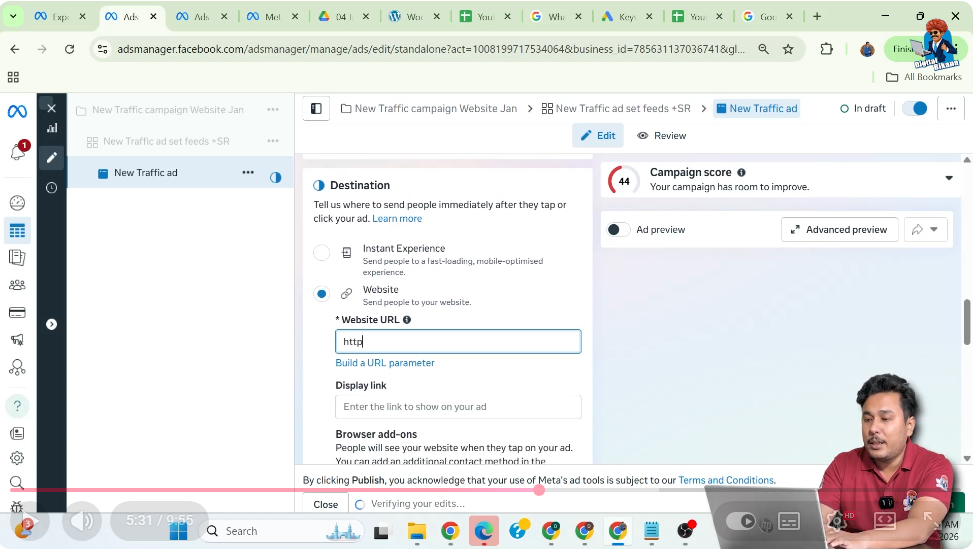Image resolution: width=974 pixels, height=549 pixels.
Task: Switch to the Review tab
Action: [662, 136]
